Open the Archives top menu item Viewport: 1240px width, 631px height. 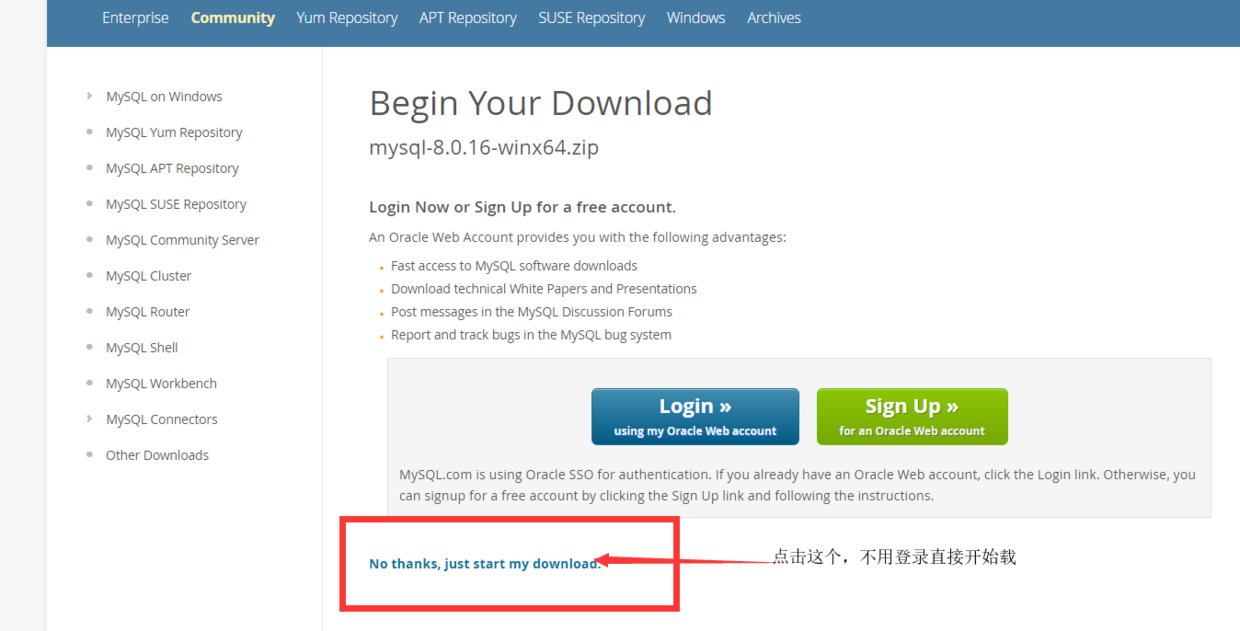[x=774, y=18]
